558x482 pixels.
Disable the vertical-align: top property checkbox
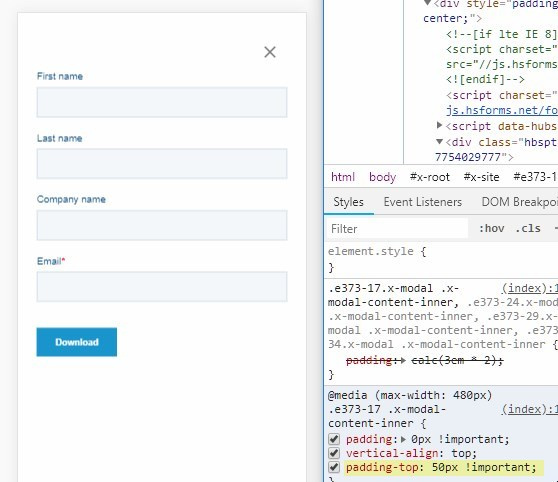334,453
